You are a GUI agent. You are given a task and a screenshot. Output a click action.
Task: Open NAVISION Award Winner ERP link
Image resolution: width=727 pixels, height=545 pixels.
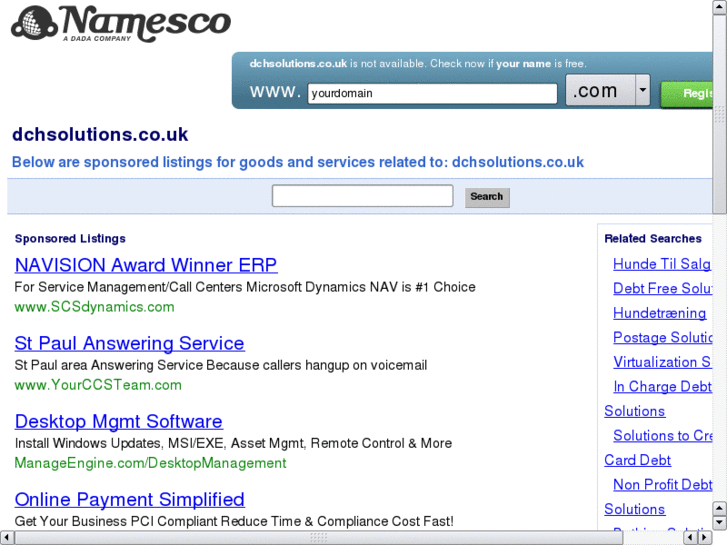tap(146, 265)
